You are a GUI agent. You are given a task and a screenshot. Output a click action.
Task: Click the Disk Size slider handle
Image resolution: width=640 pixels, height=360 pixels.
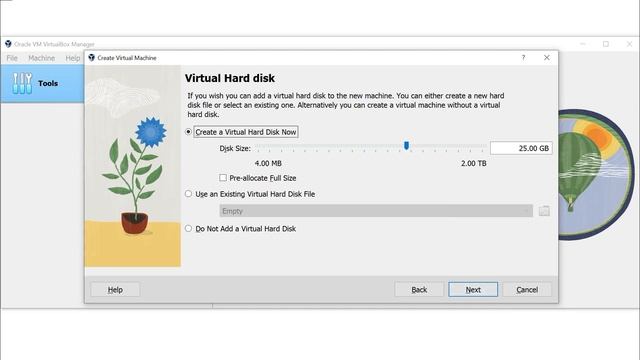pyautogui.click(x=406, y=146)
